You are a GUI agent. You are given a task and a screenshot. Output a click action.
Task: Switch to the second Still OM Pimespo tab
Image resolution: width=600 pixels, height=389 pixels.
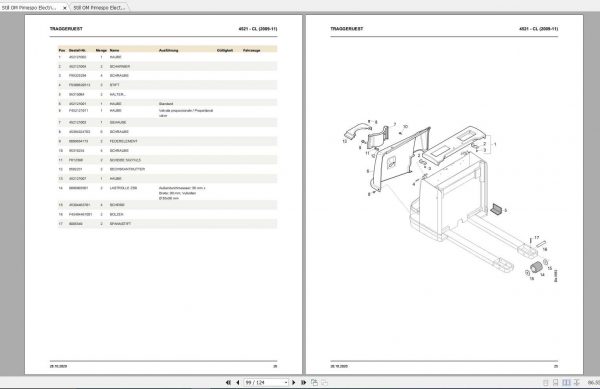tap(99, 8)
